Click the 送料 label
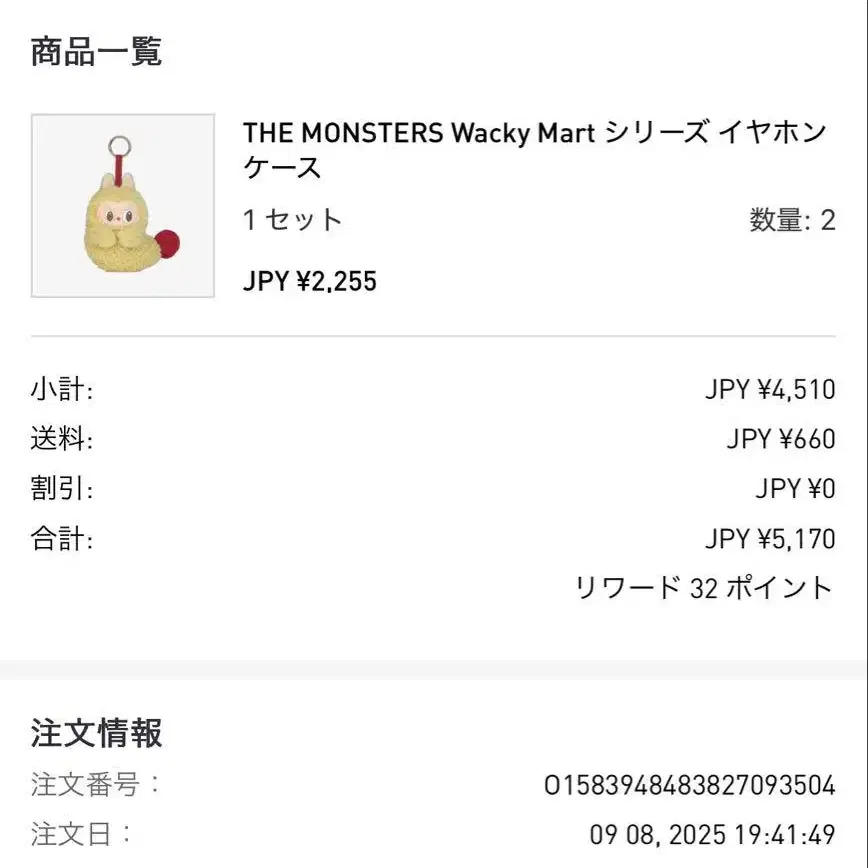This screenshot has height=868, width=868. (x=61, y=439)
